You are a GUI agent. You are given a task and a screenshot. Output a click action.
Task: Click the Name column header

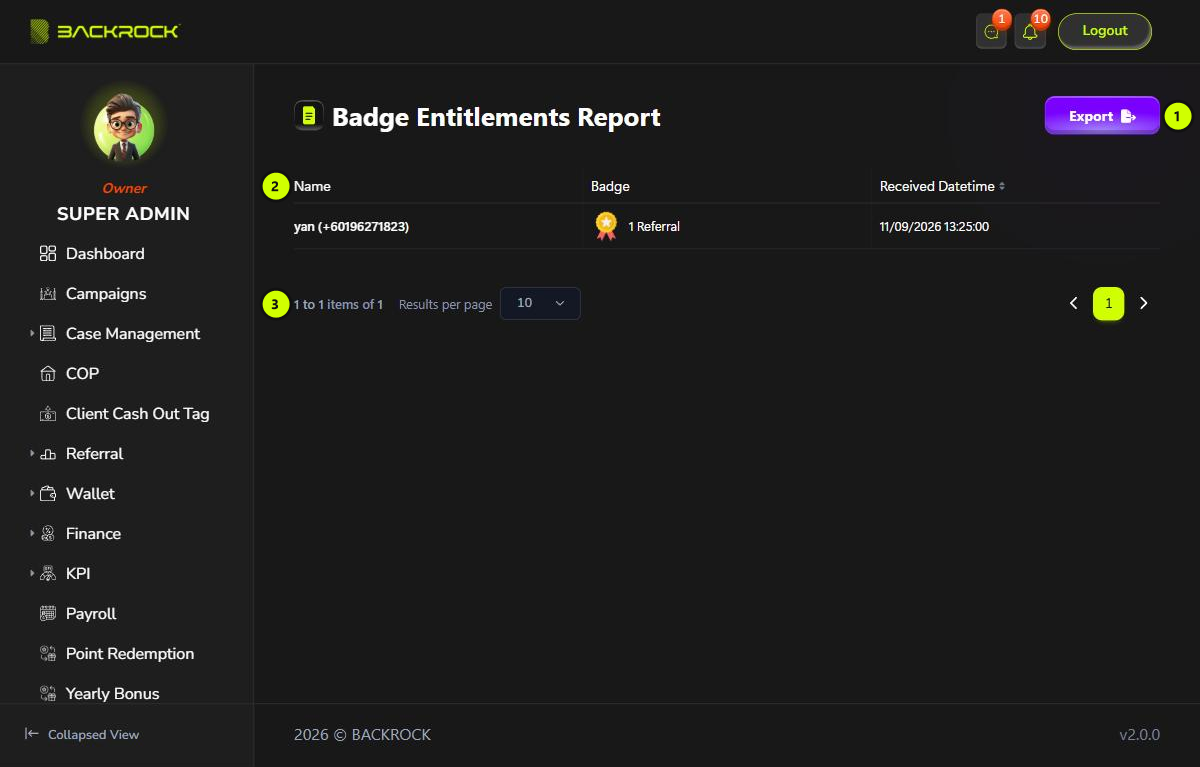312,186
